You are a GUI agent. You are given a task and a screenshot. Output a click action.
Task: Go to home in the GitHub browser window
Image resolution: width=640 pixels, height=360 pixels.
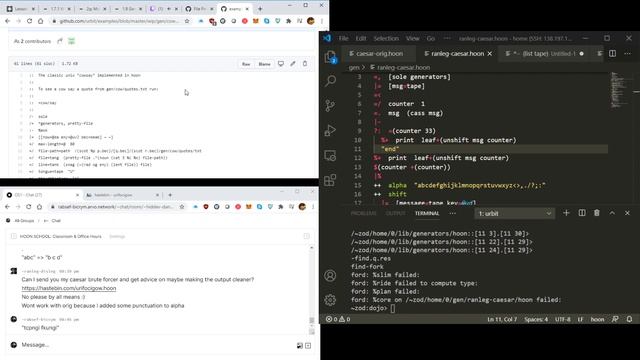(40, 21)
